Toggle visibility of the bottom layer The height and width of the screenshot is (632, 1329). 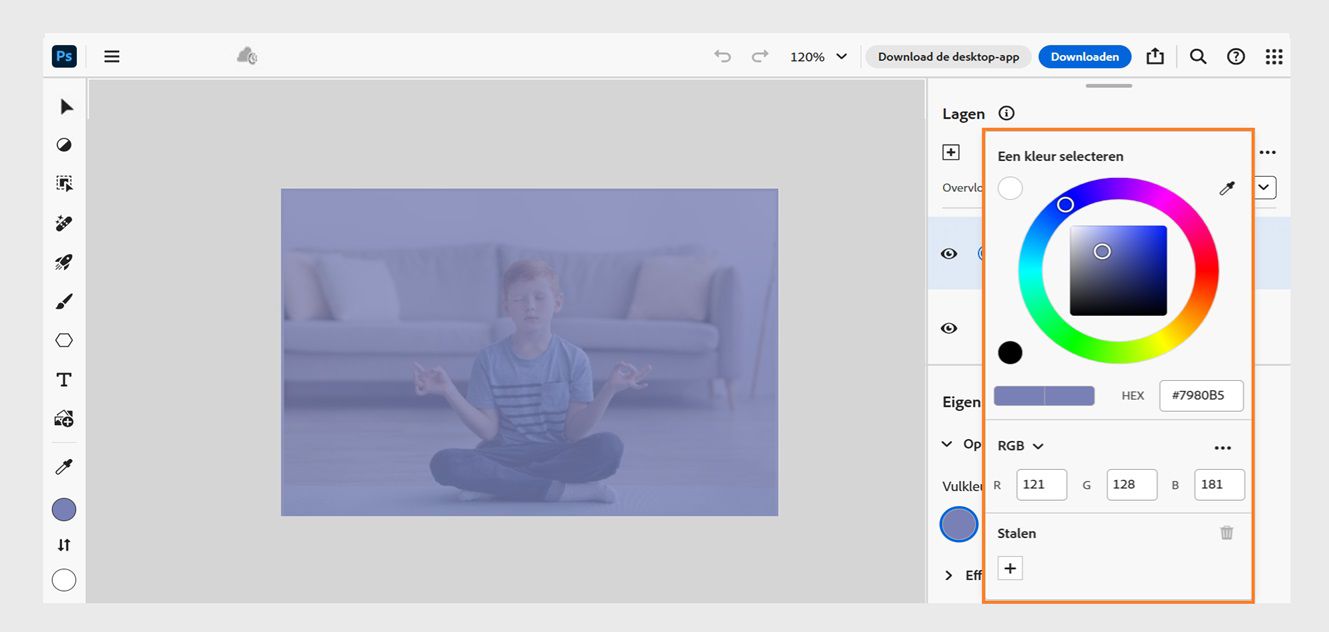tap(949, 328)
